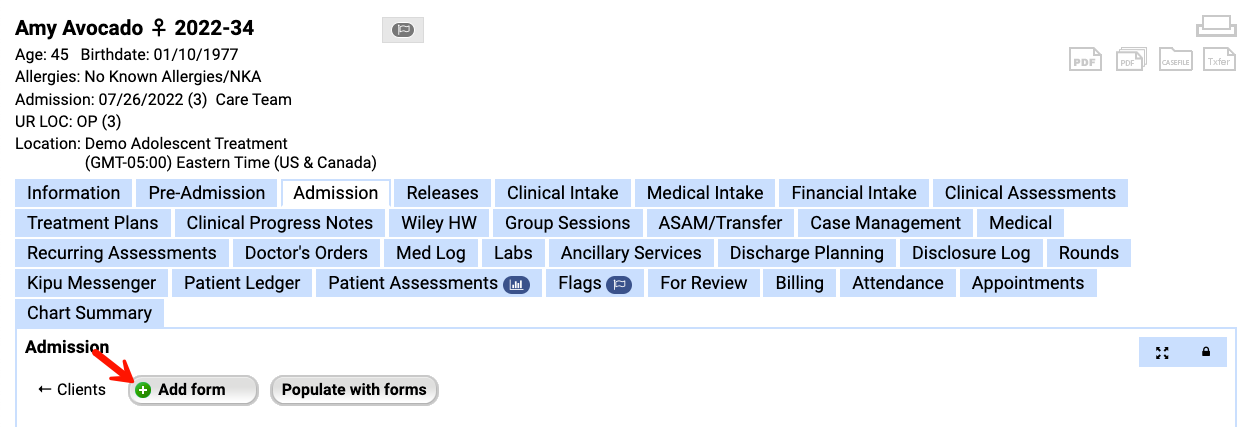The height and width of the screenshot is (427, 1246).
Task: Open the Patient Assessments tab
Action: [428, 283]
